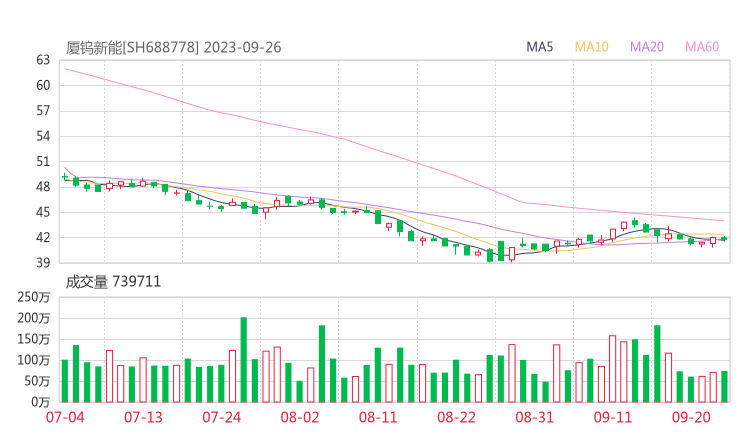Jump to the 08-02 date label
740x440 pixels.
click(x=299, y=416)
